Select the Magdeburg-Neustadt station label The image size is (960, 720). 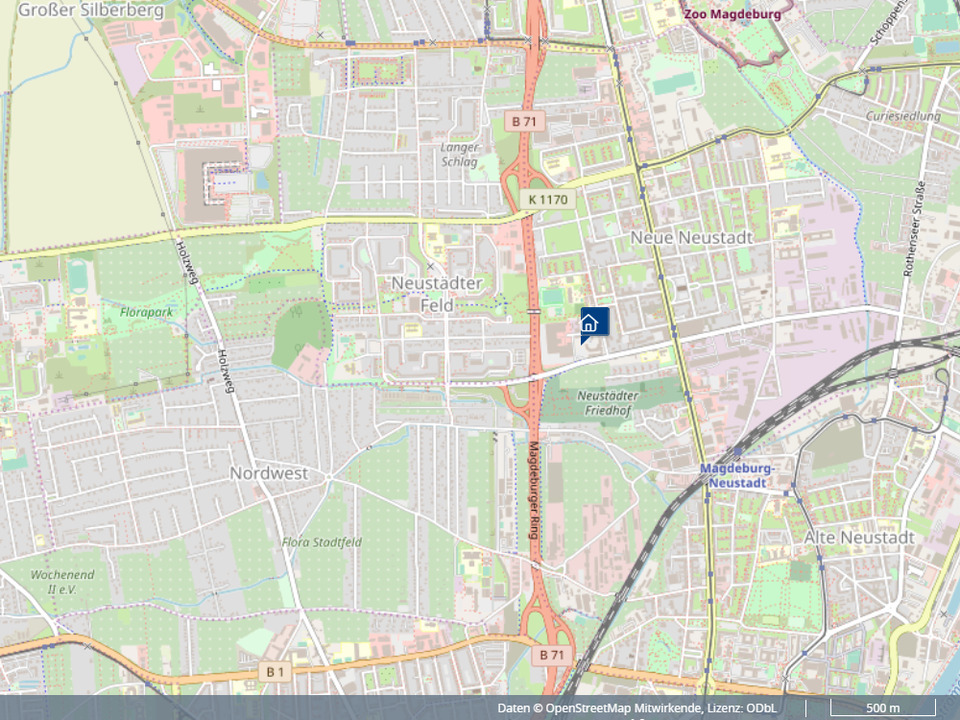[737, 476]
